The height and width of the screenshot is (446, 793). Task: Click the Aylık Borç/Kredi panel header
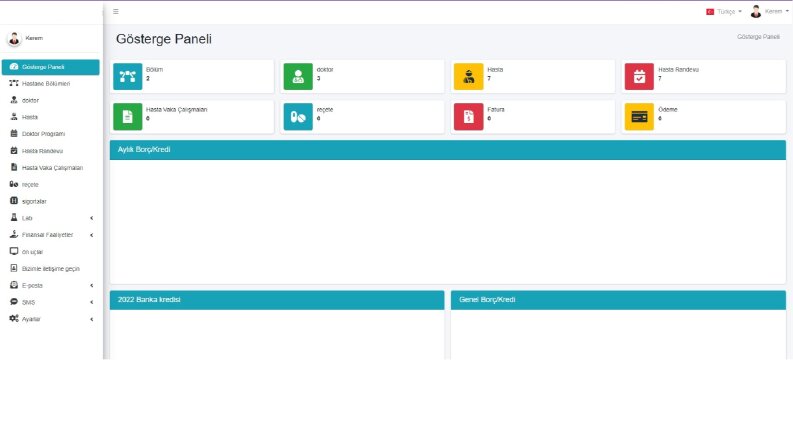point(448,150)
